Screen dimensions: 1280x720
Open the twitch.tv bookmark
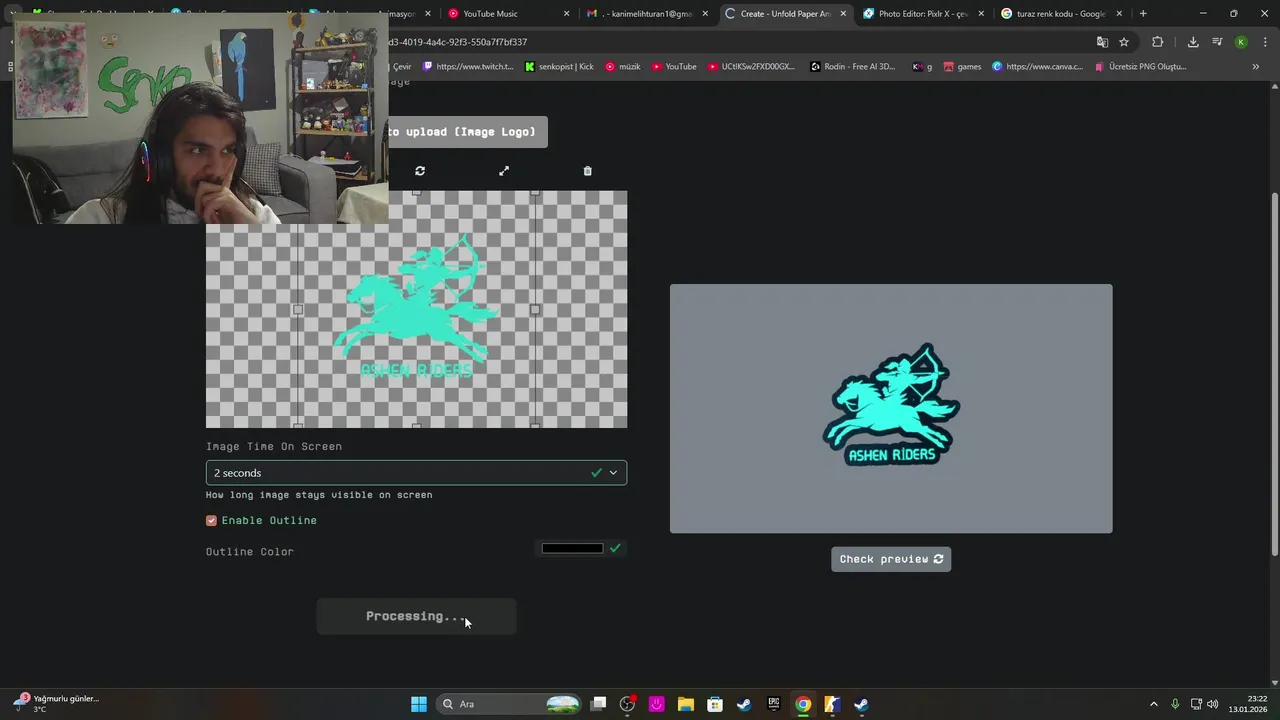click(x=468, y=67)
